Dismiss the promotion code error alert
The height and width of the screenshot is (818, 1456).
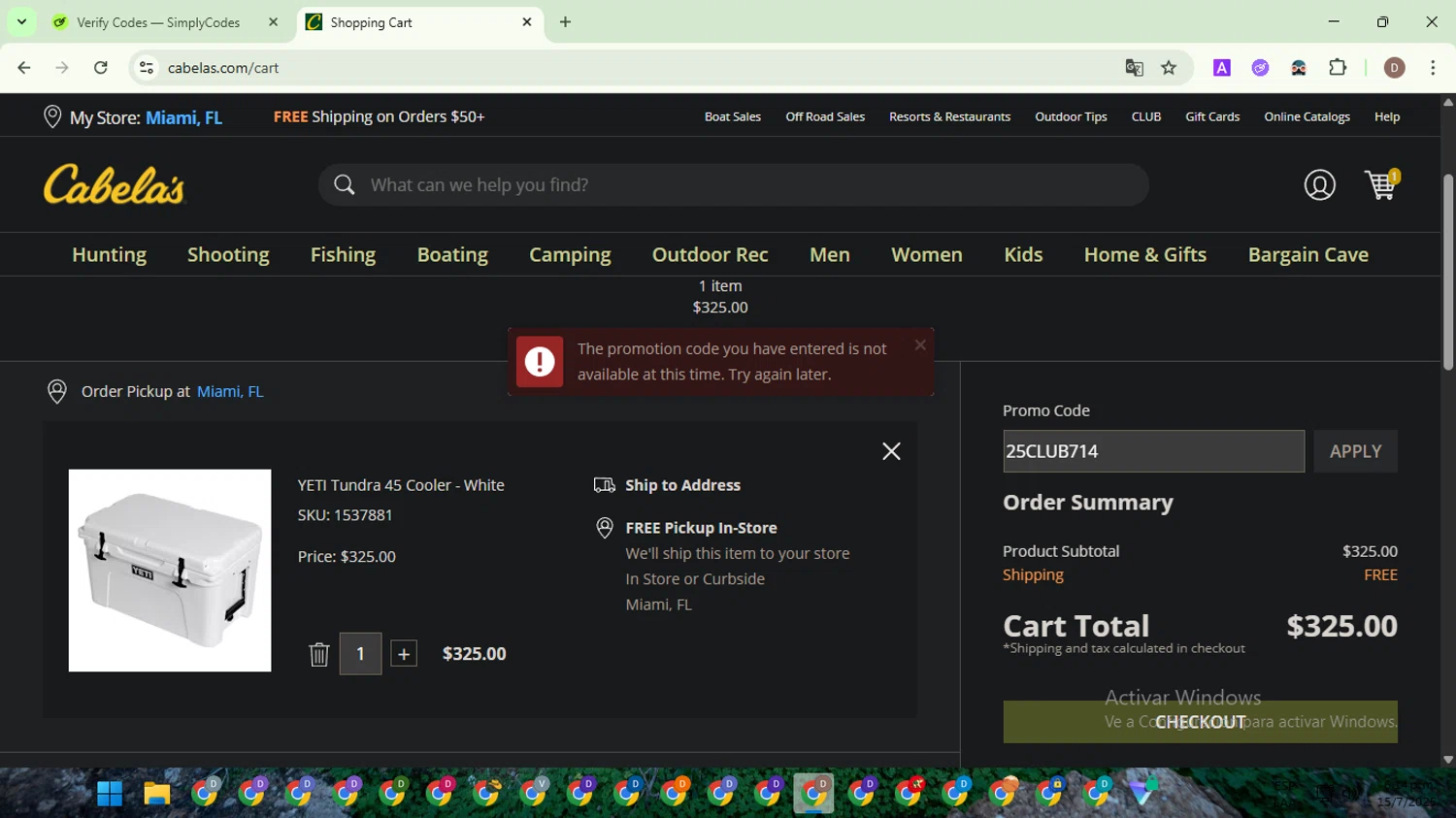pyautogui.click(x=920, y=344)
